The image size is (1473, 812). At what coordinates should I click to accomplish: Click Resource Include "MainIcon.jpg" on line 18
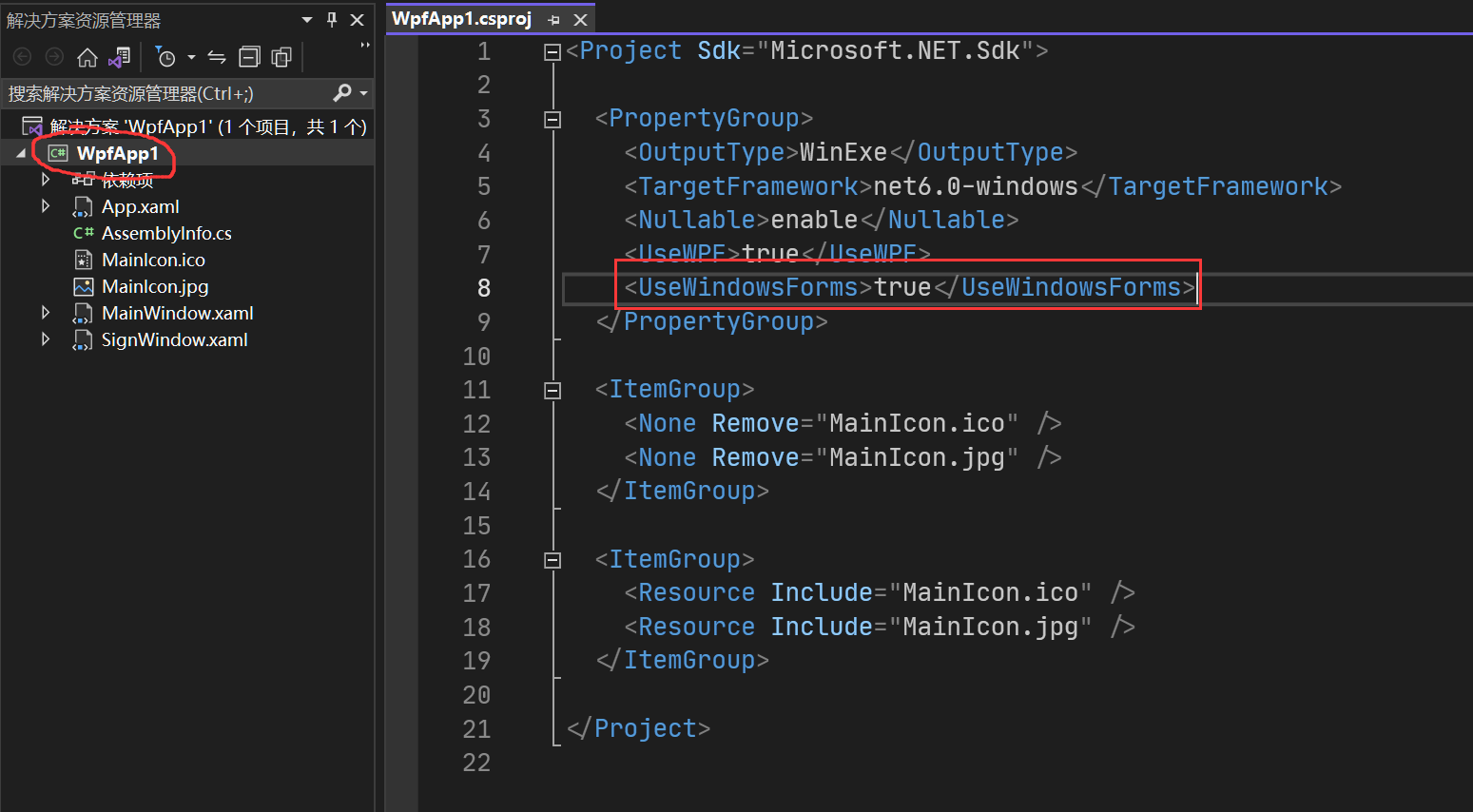pos(880,627)
